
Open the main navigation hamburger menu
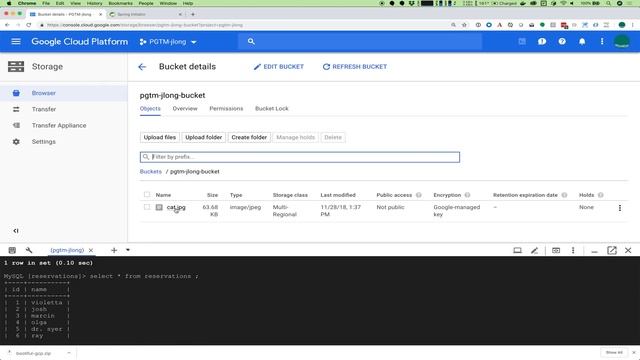(x=16, y=42)
